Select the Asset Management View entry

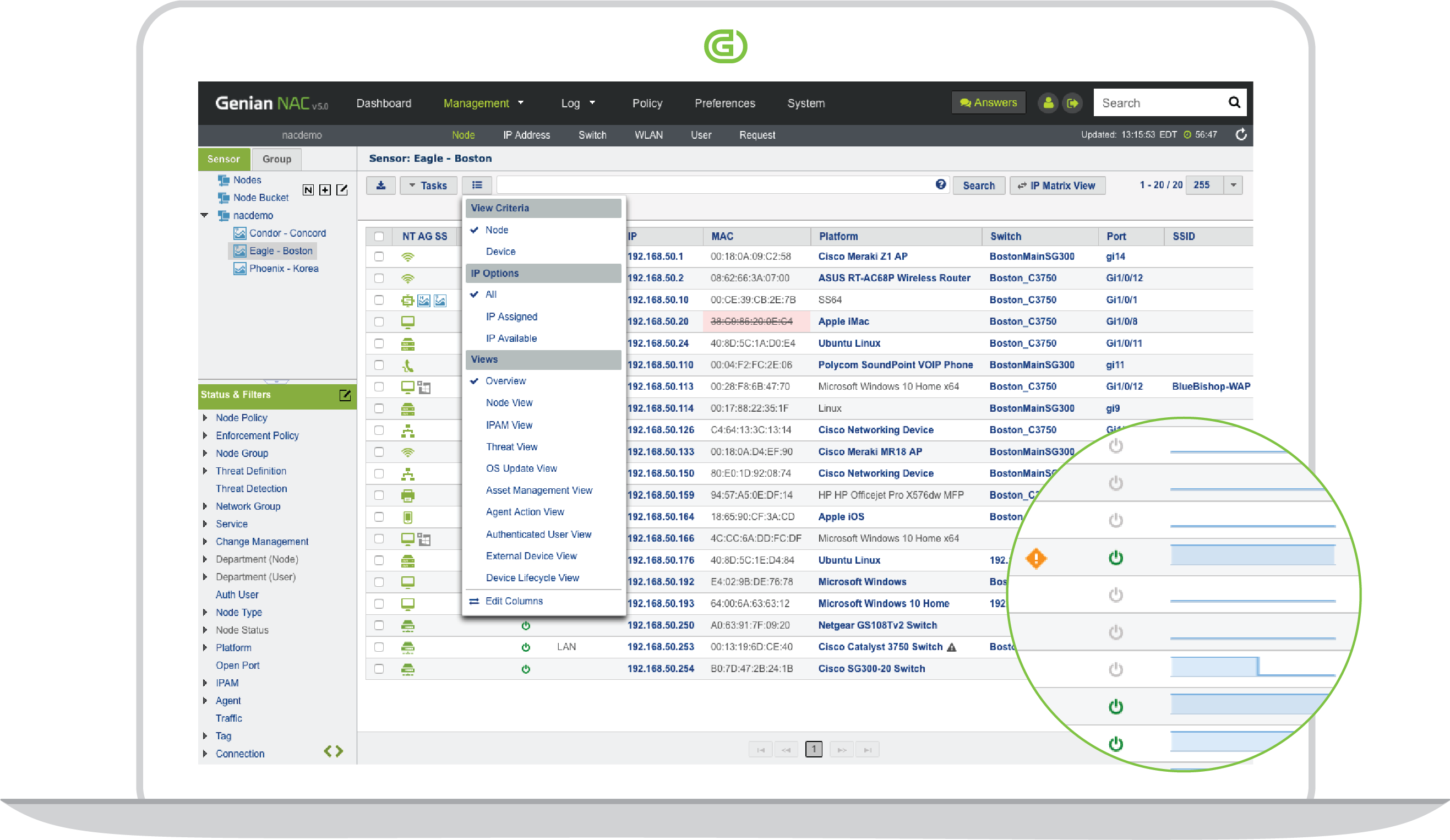pyautogui.click(x=538, y=490)
